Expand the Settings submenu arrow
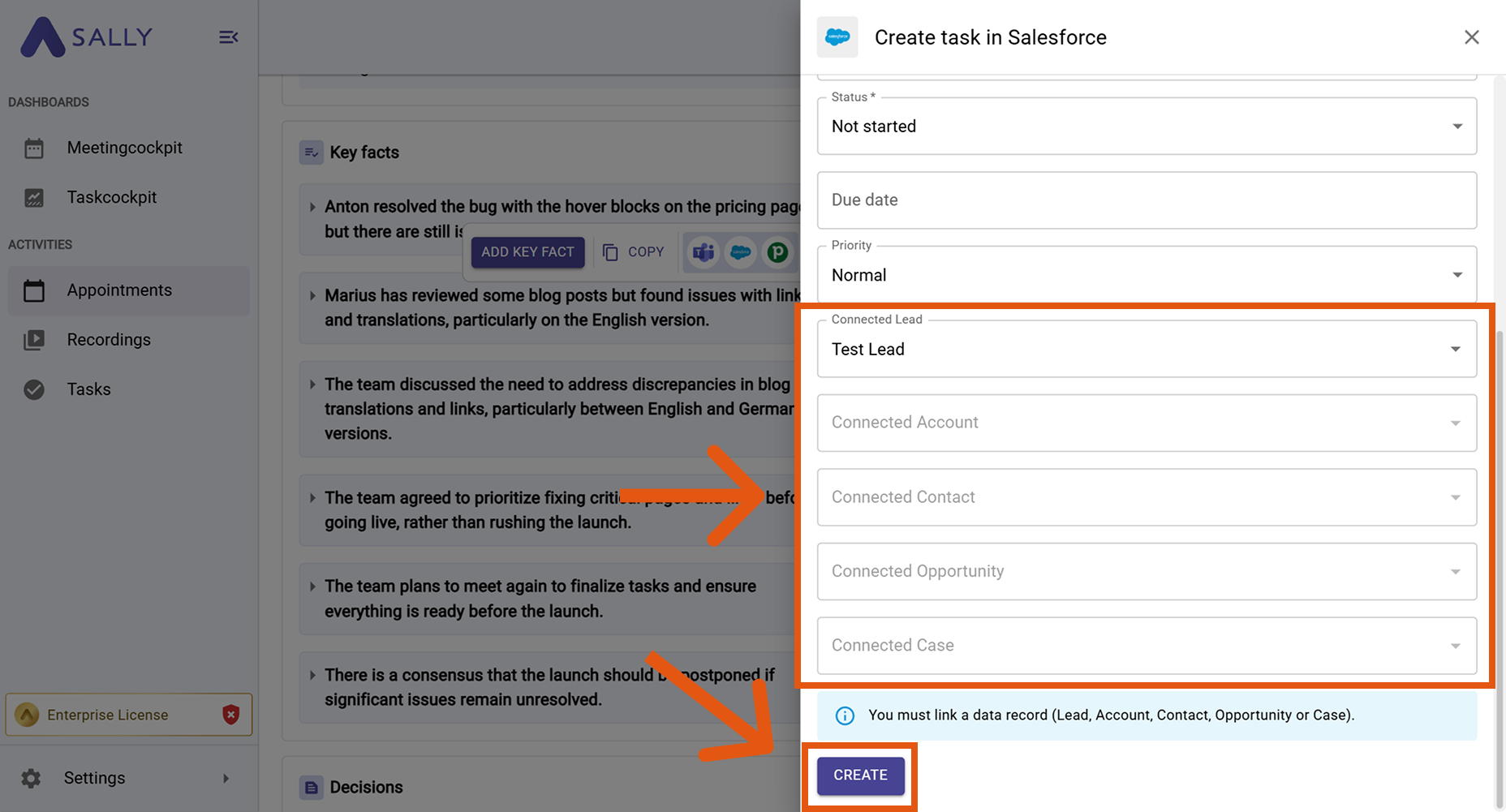This screenshot has width=1506, height=812. (x=226, y=779)
